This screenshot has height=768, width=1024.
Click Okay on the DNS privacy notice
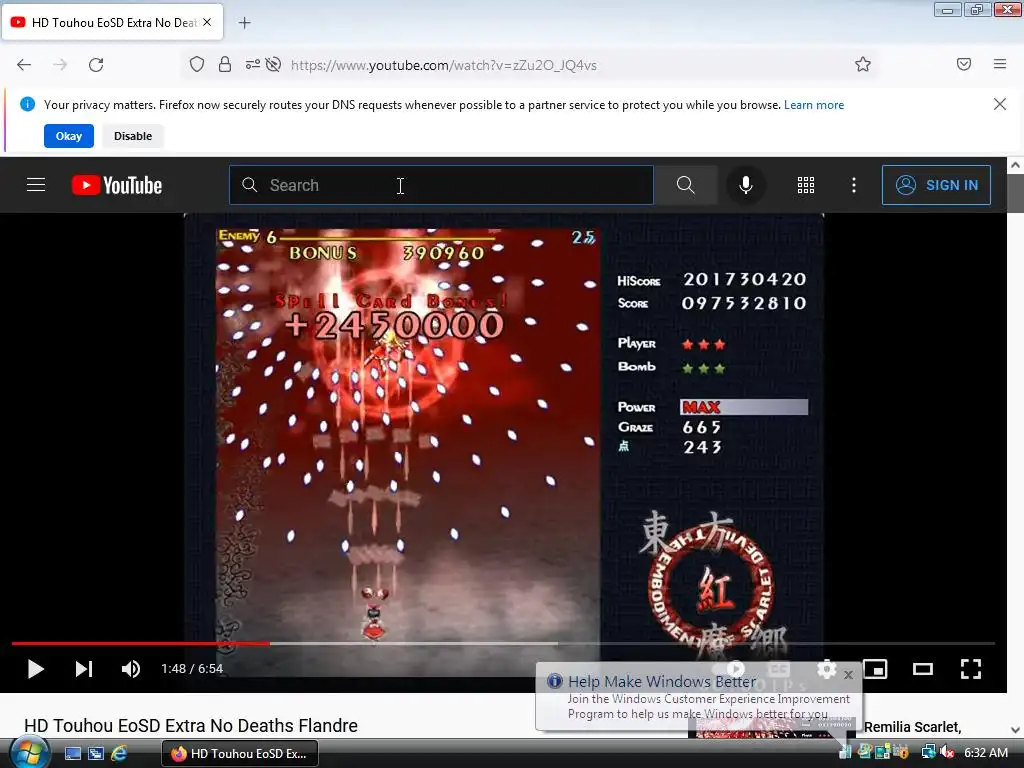[69, 136]
